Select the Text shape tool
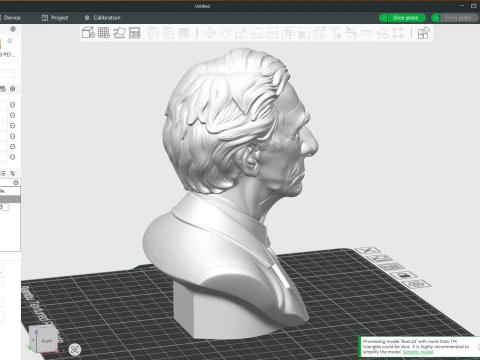 point(335,33)
